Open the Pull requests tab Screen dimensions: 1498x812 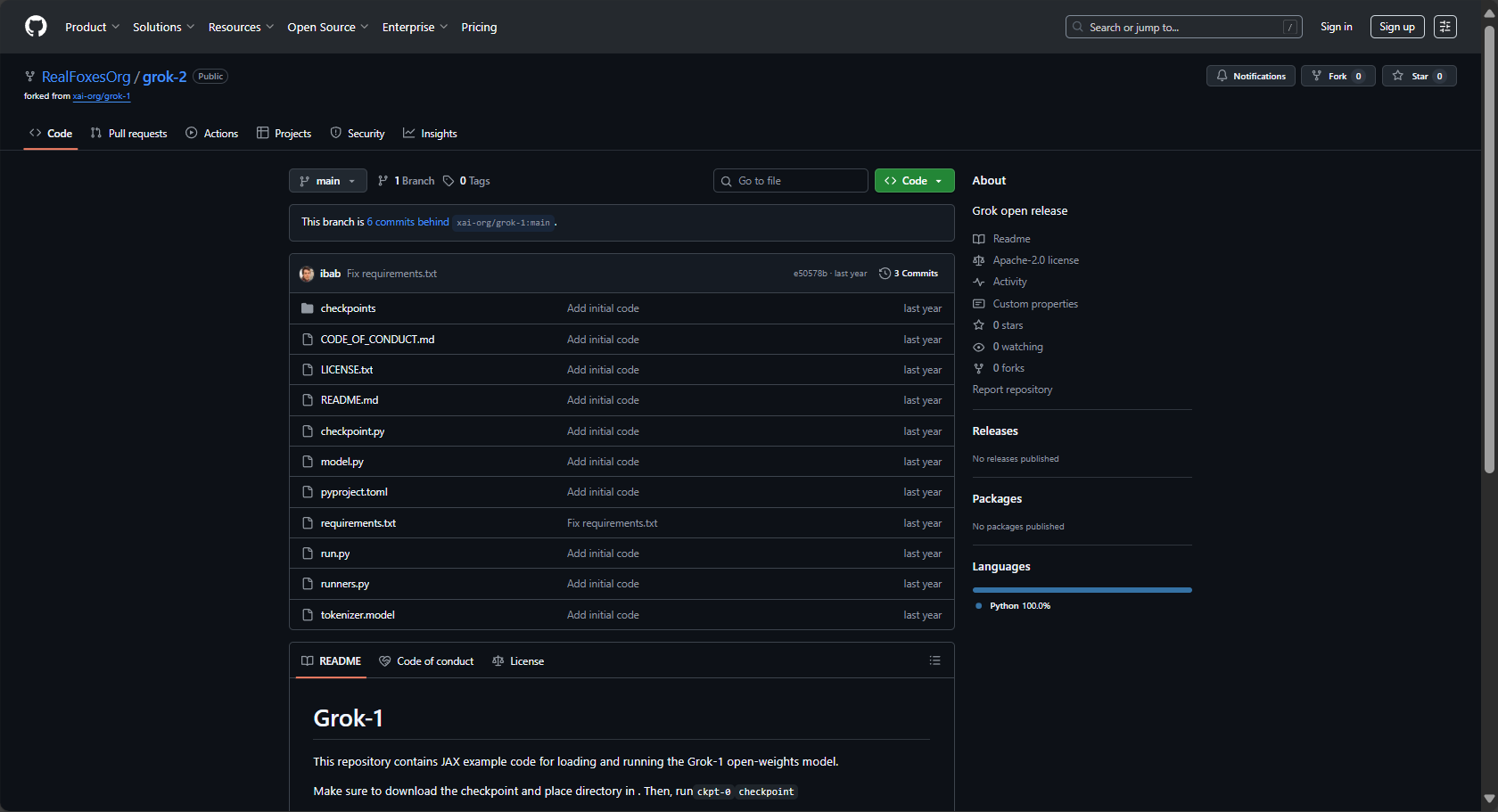(128, 134)
